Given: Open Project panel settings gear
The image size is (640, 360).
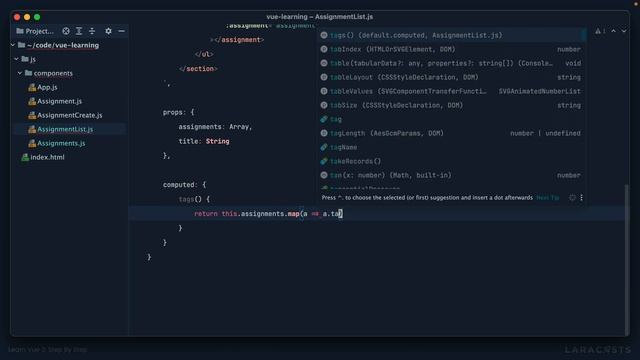Looking at the screenshot, I should (x=108, y=31).
